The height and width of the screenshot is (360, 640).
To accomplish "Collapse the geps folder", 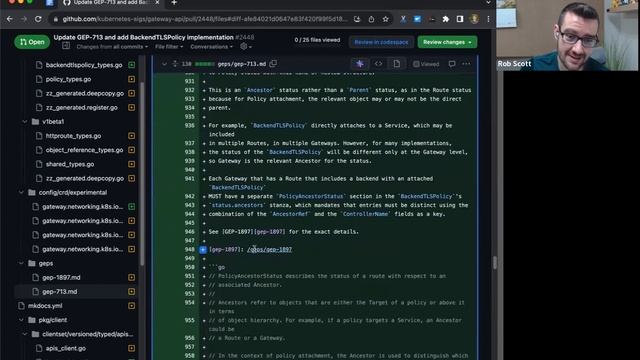I will point(21,263).
